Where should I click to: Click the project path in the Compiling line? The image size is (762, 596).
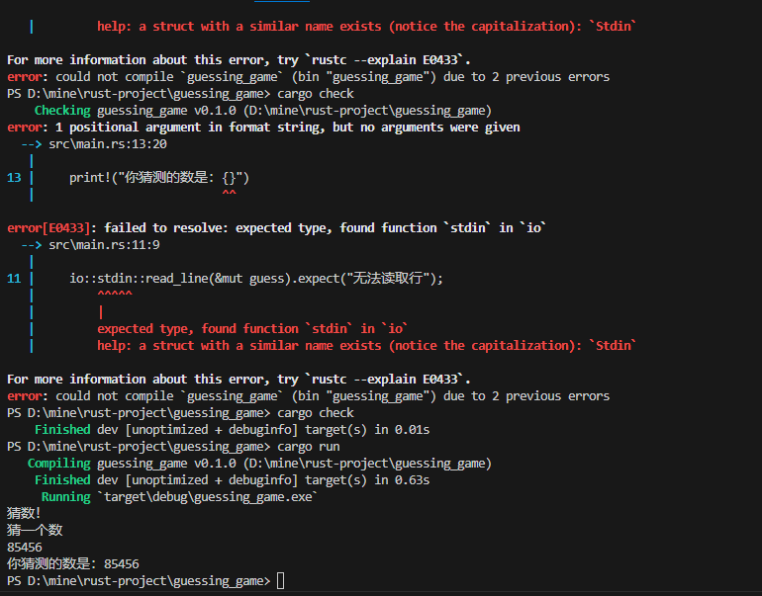(x=367, y=463)
